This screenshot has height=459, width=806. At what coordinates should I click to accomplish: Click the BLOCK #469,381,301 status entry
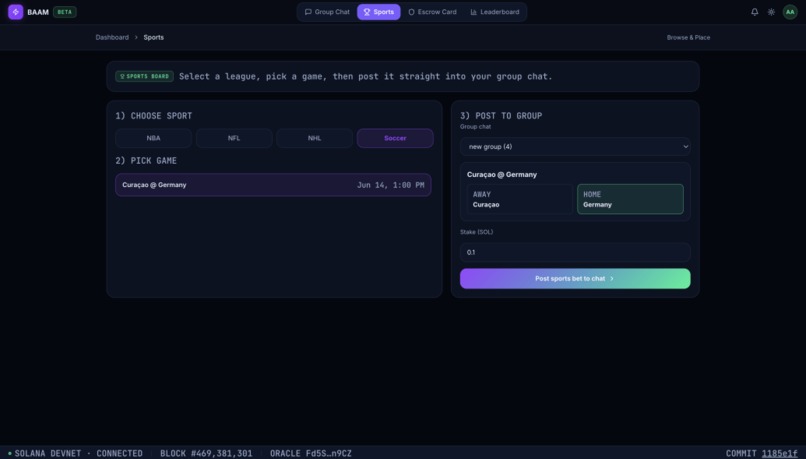tap(206, 453)
